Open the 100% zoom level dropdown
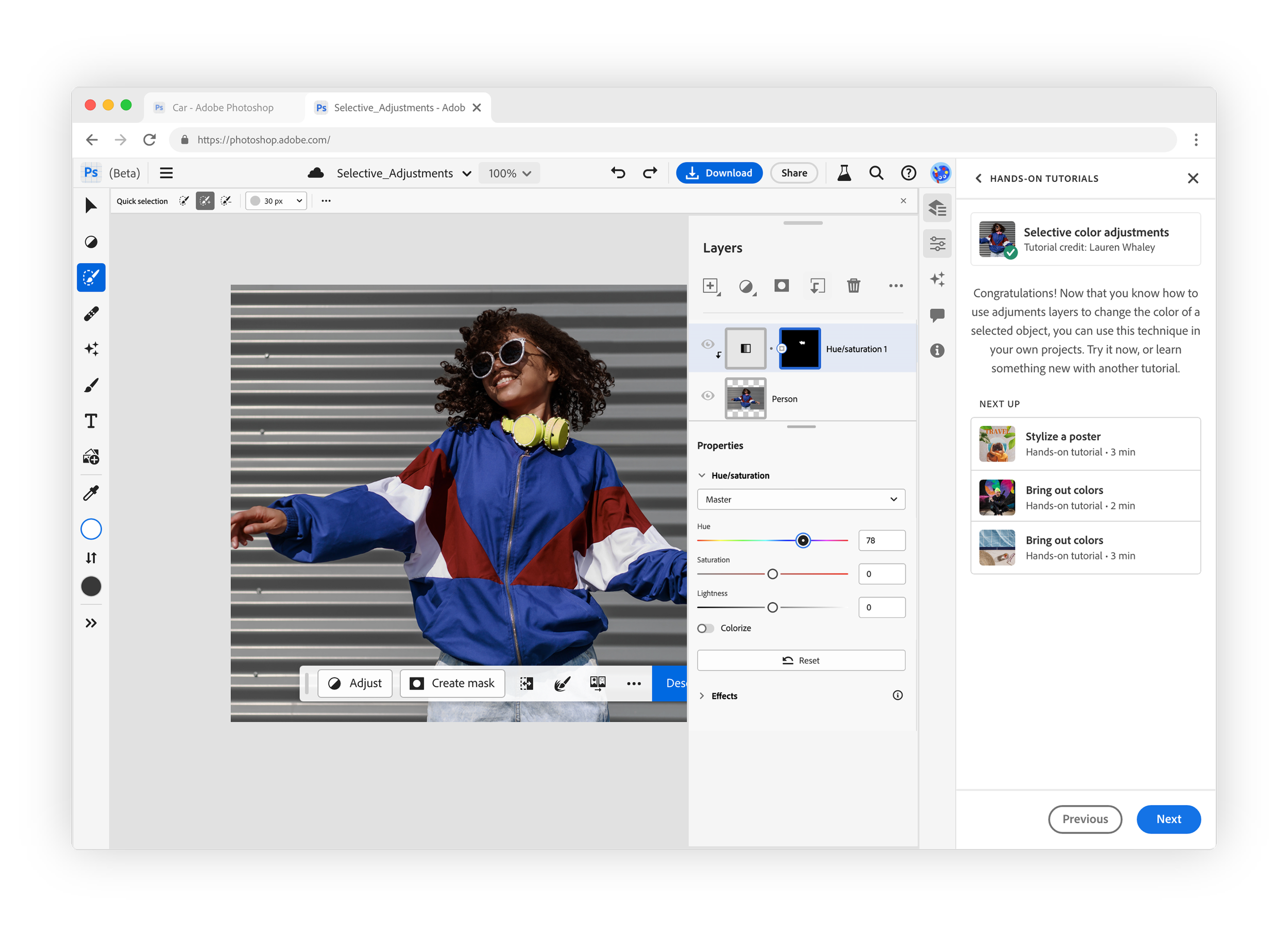Image resolution: width=1288 pixels, height=936 pixels. (x=510, y=173)
